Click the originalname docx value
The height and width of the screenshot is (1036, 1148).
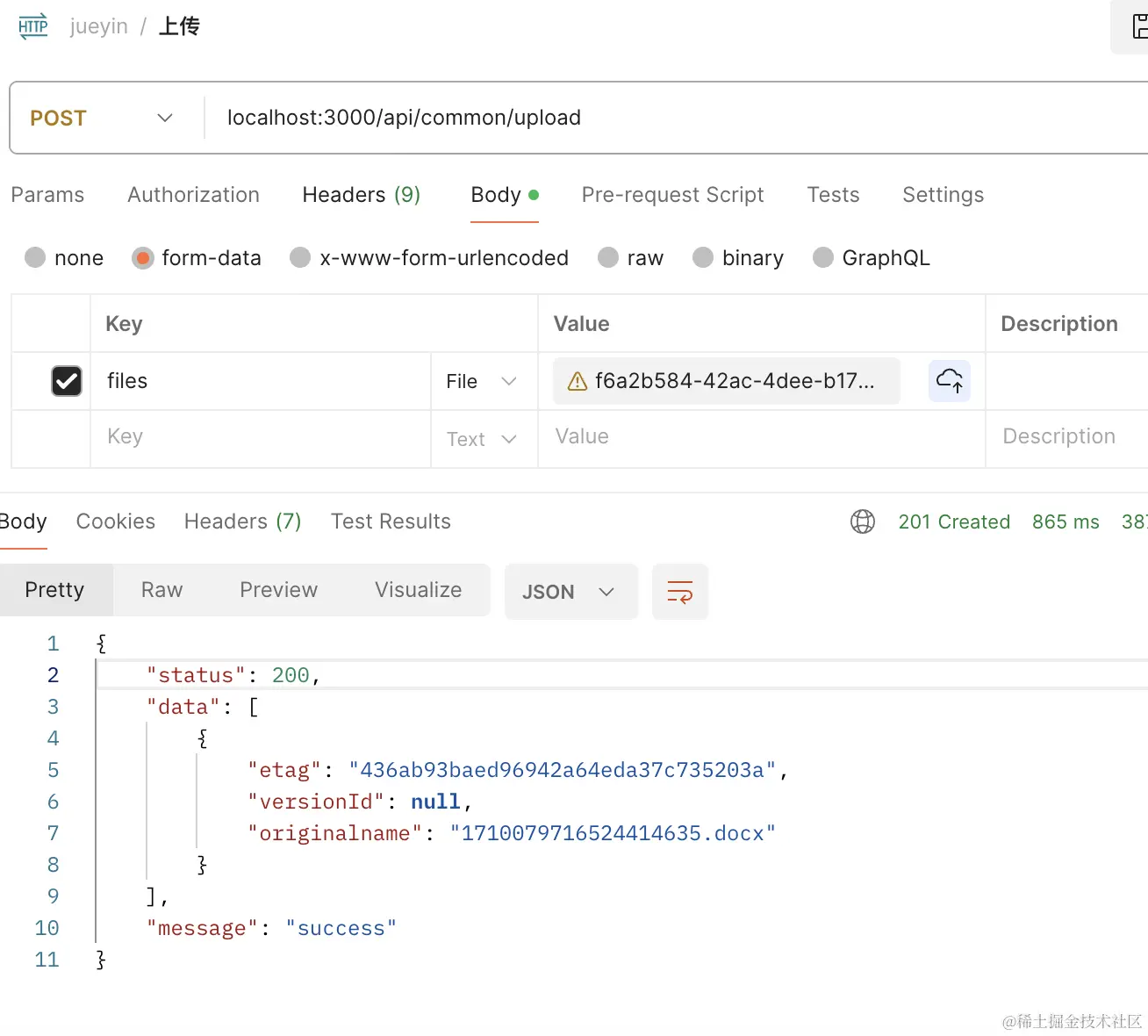[x=613, y=833]
